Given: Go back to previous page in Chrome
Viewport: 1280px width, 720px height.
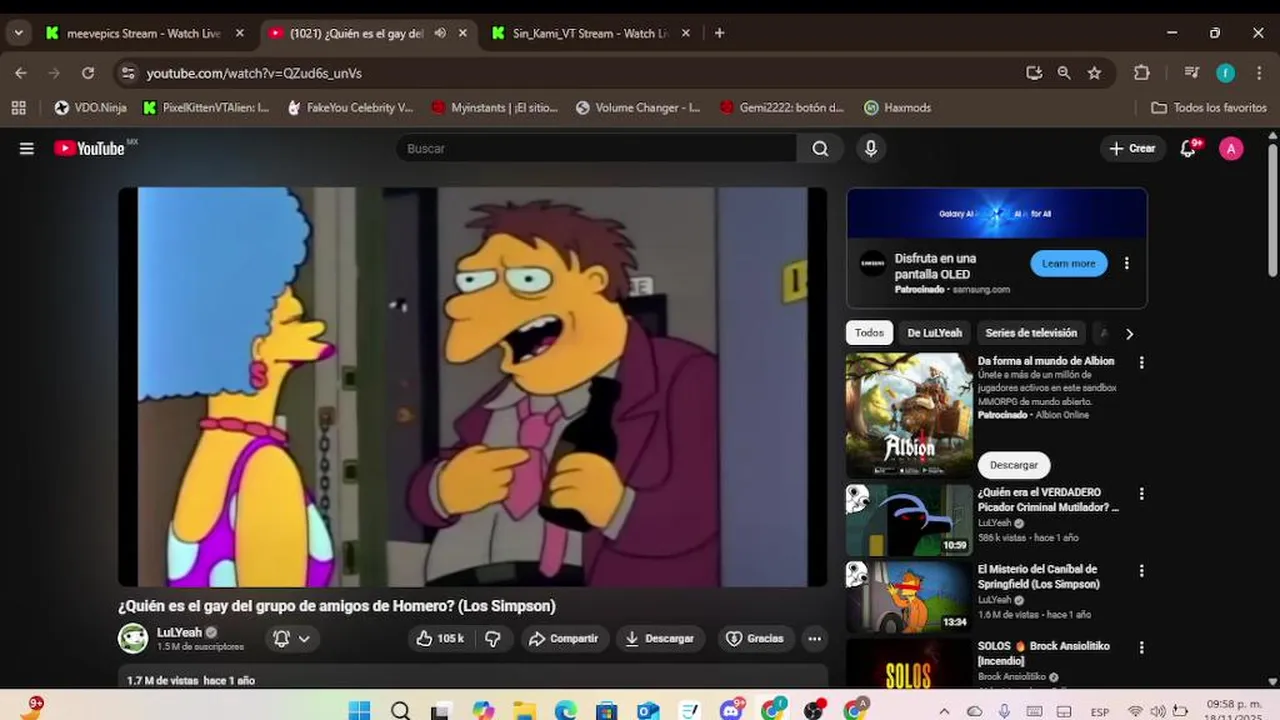Looking at the screenshot, I should pos(21,73).
